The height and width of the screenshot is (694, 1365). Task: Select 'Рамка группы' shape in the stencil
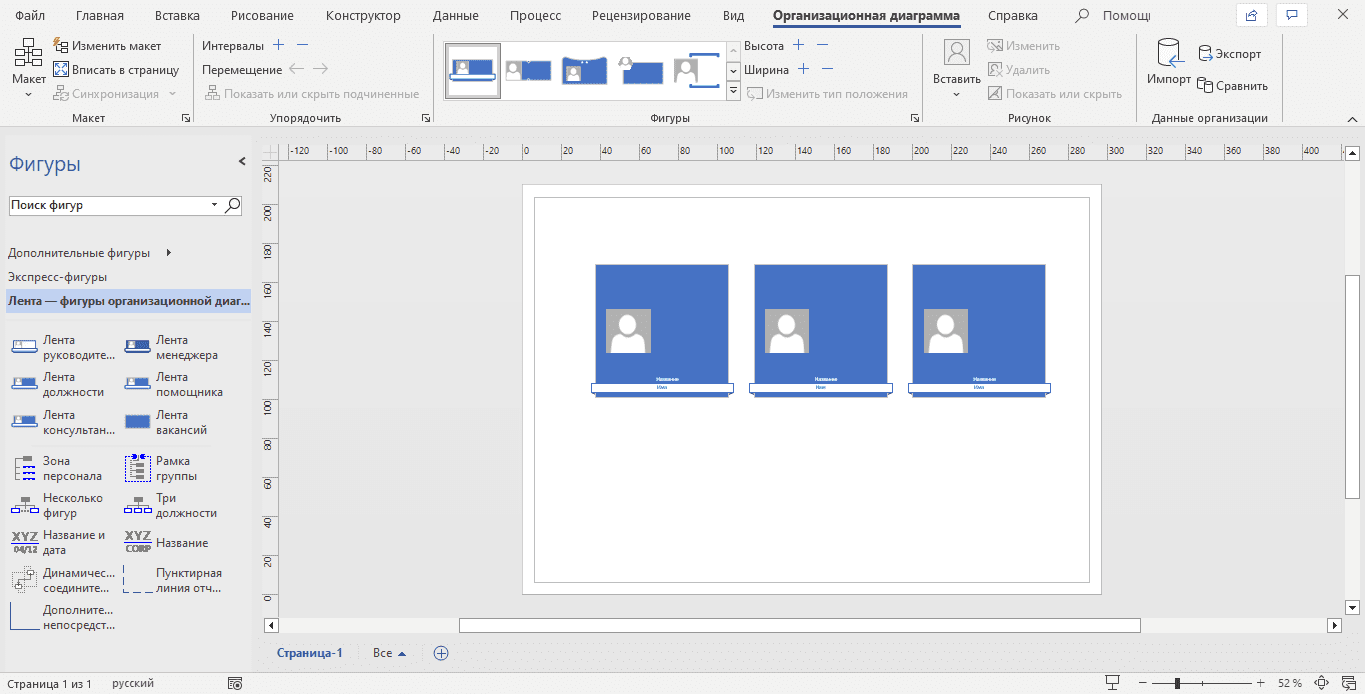tap(137, 469)
